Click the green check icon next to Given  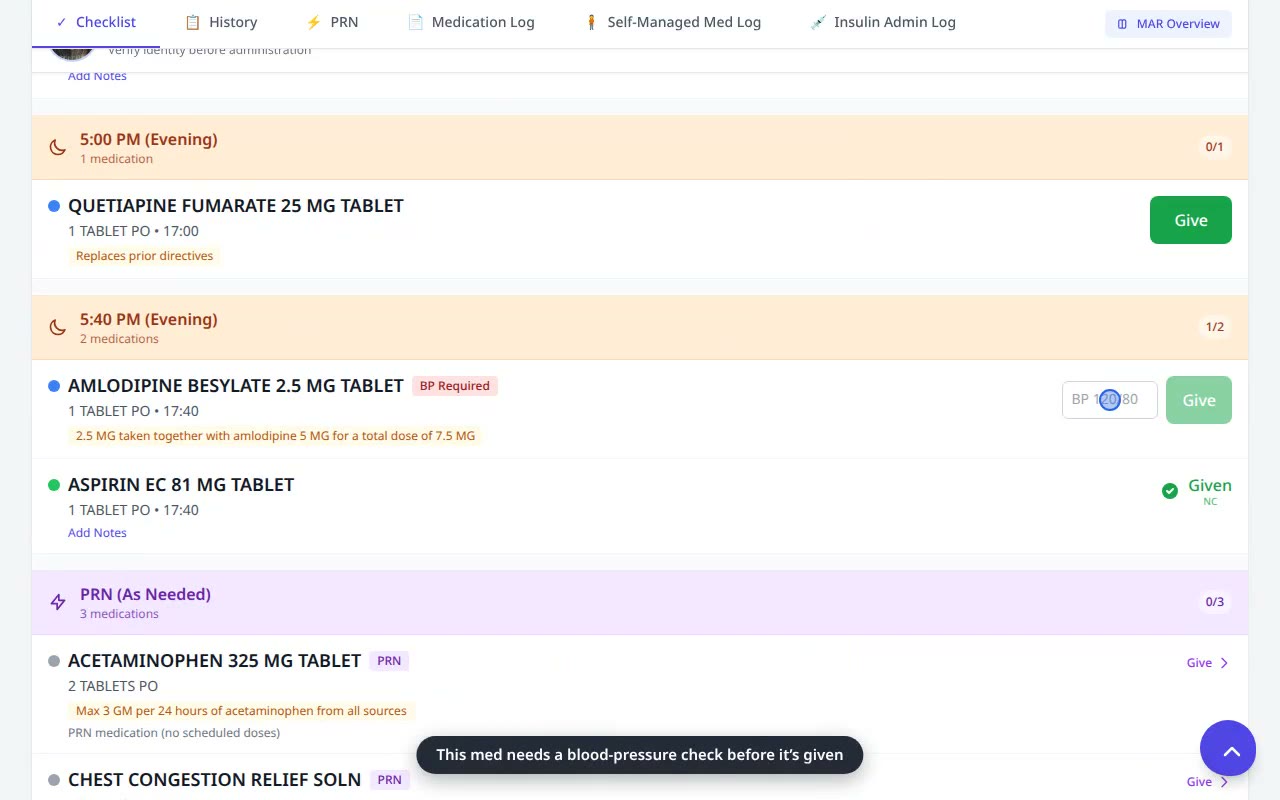click(1170, 491)
